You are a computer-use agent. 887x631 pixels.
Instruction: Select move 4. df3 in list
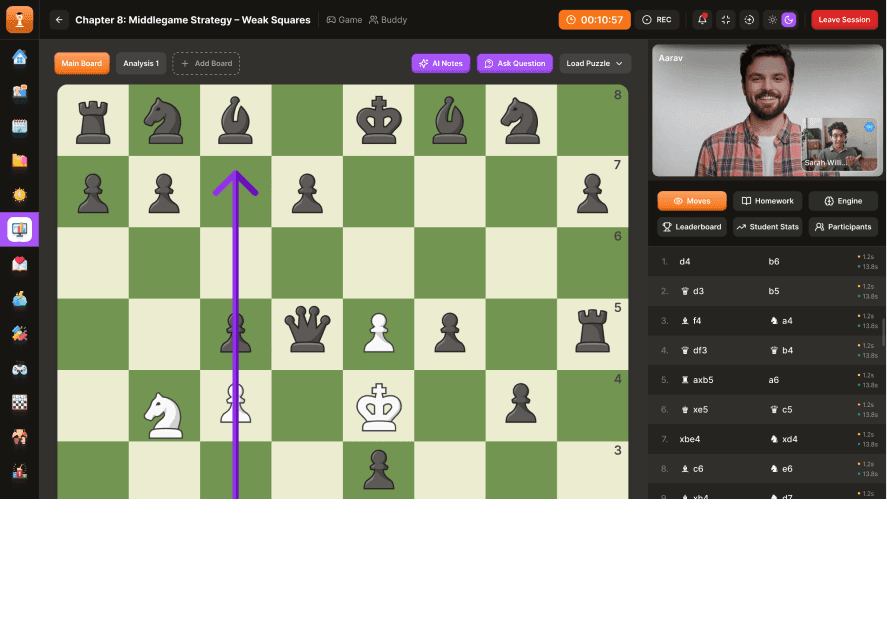click(694, 350)
